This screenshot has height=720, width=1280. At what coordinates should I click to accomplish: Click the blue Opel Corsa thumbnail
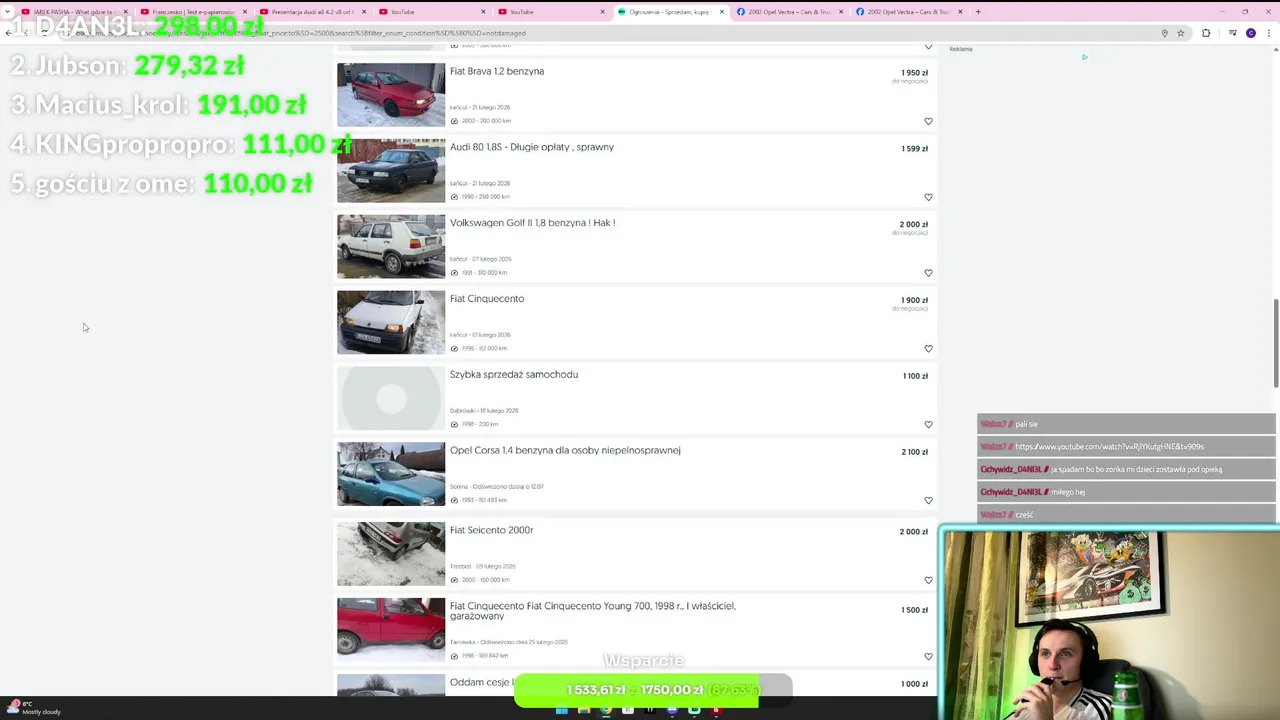point(391,474)
